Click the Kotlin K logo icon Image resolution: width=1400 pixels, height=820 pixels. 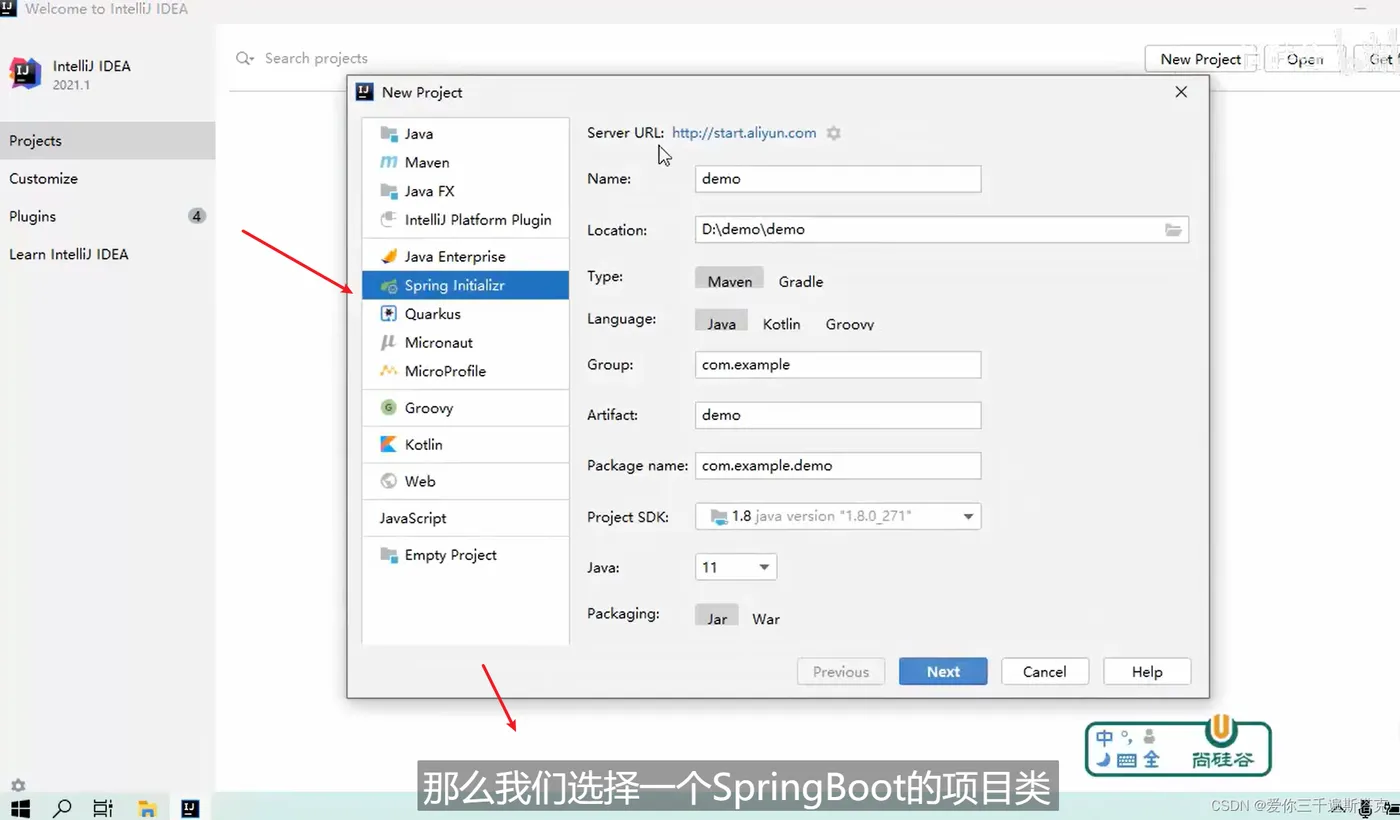point(389,445)
